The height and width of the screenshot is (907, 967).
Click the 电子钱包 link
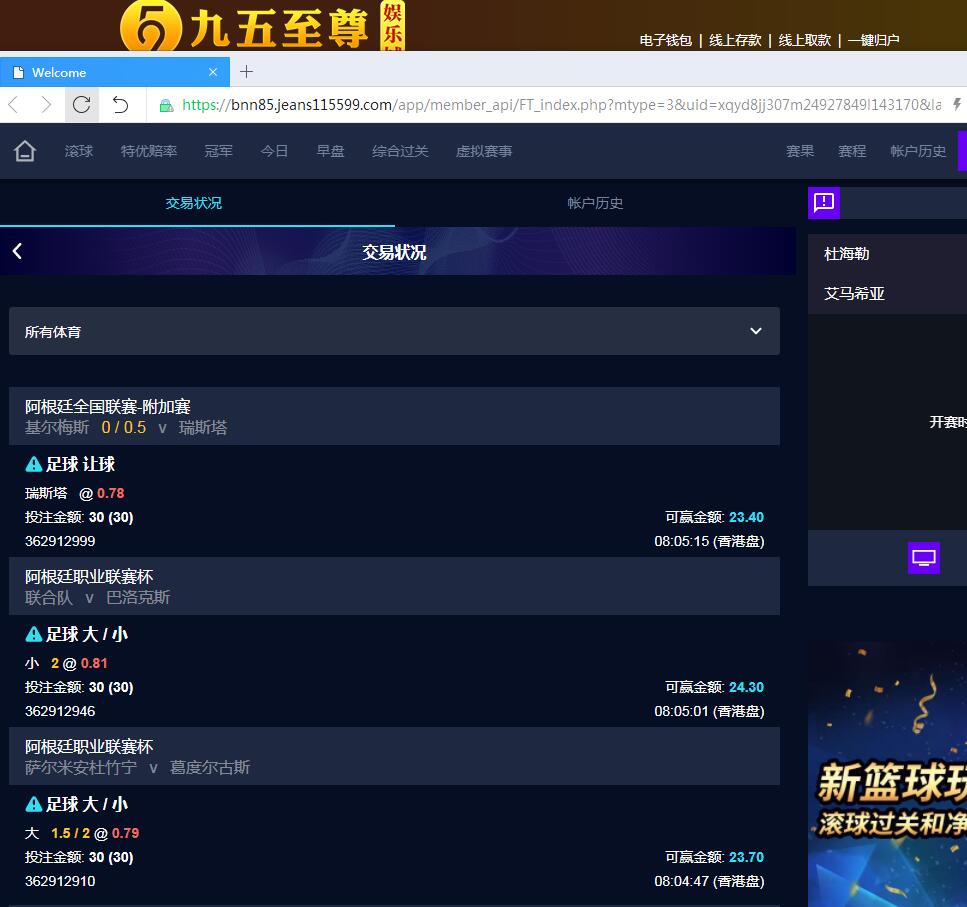(665, 40)
